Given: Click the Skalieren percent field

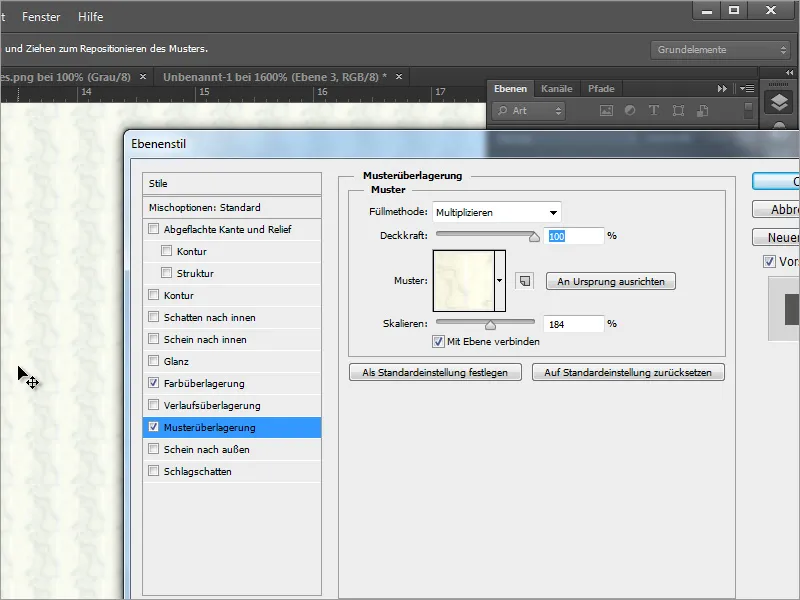Looking at the screenshot, I should (x=574, y=324).
